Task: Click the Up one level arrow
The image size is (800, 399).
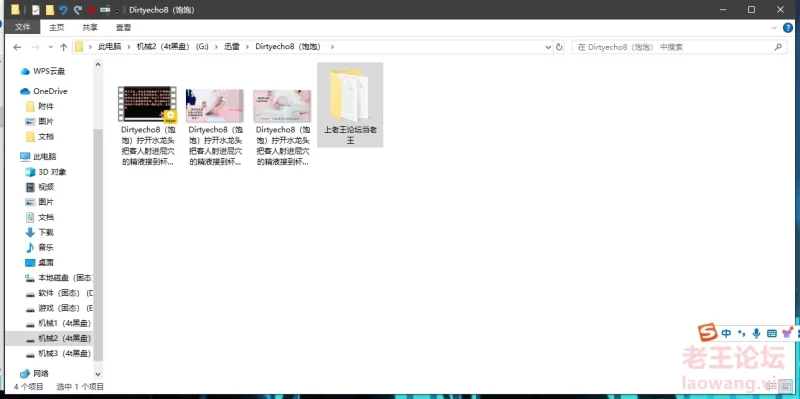Action: pos(63,47)
